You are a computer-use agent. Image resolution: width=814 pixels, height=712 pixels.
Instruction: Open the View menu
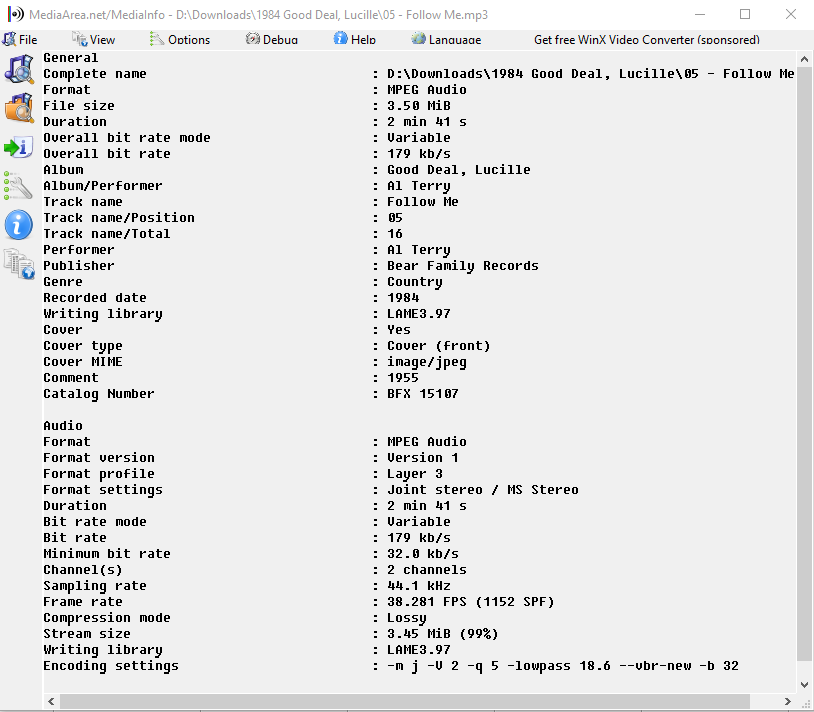tap(93, 39)
